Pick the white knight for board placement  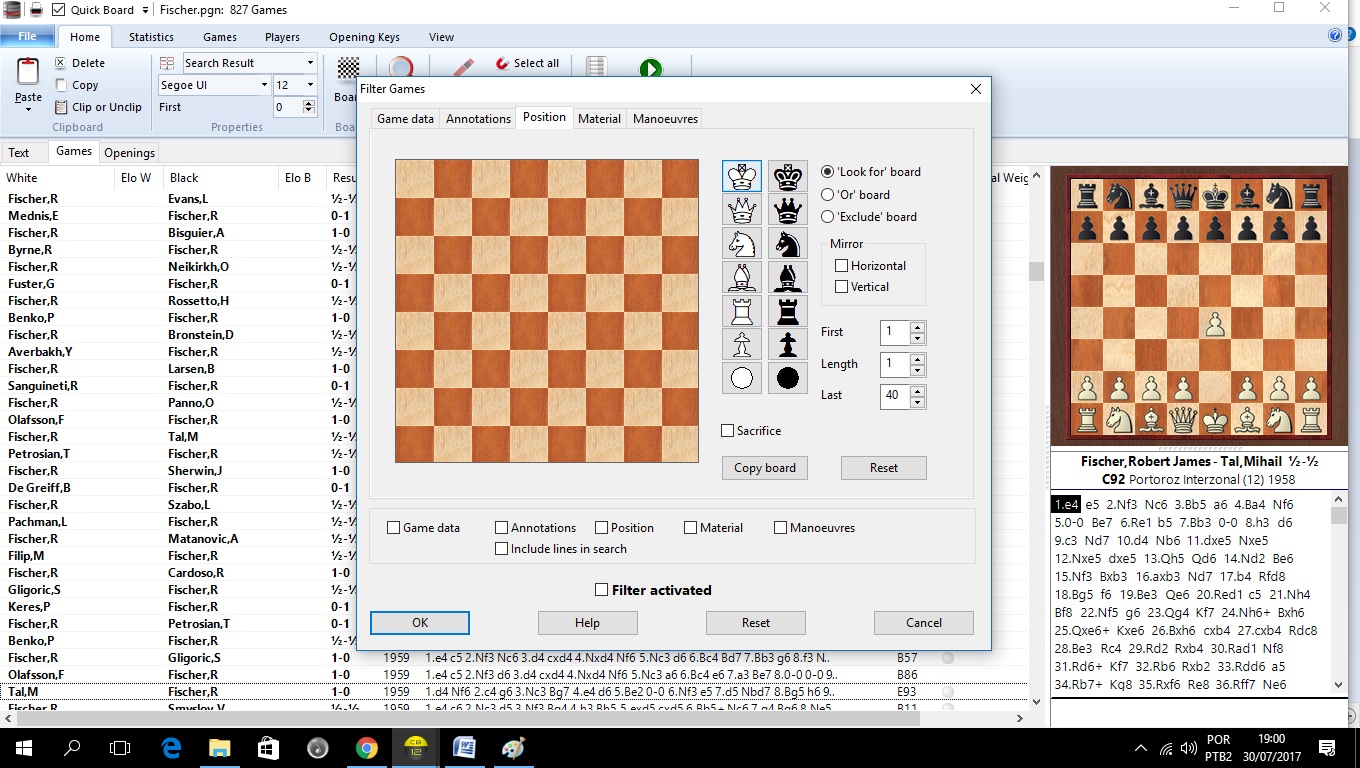pyautogui.click(x=740, y=244)
